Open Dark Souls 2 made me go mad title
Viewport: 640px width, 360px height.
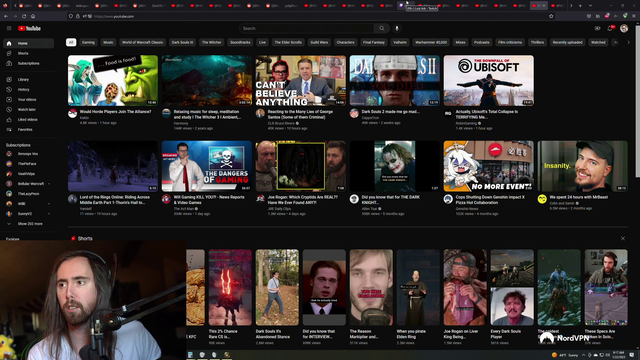point(390,111)
